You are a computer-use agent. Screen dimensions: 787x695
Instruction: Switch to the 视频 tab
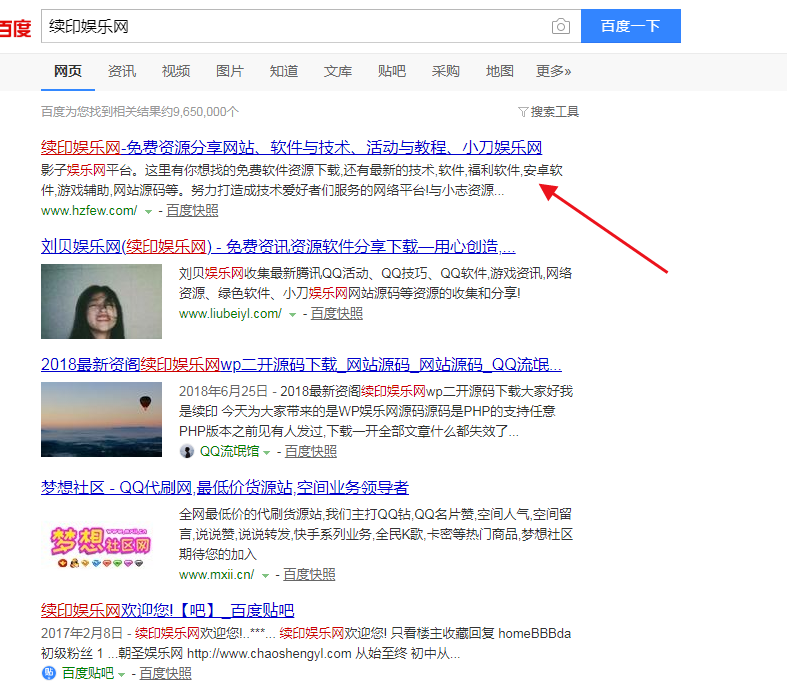click(x=176, y=71)
